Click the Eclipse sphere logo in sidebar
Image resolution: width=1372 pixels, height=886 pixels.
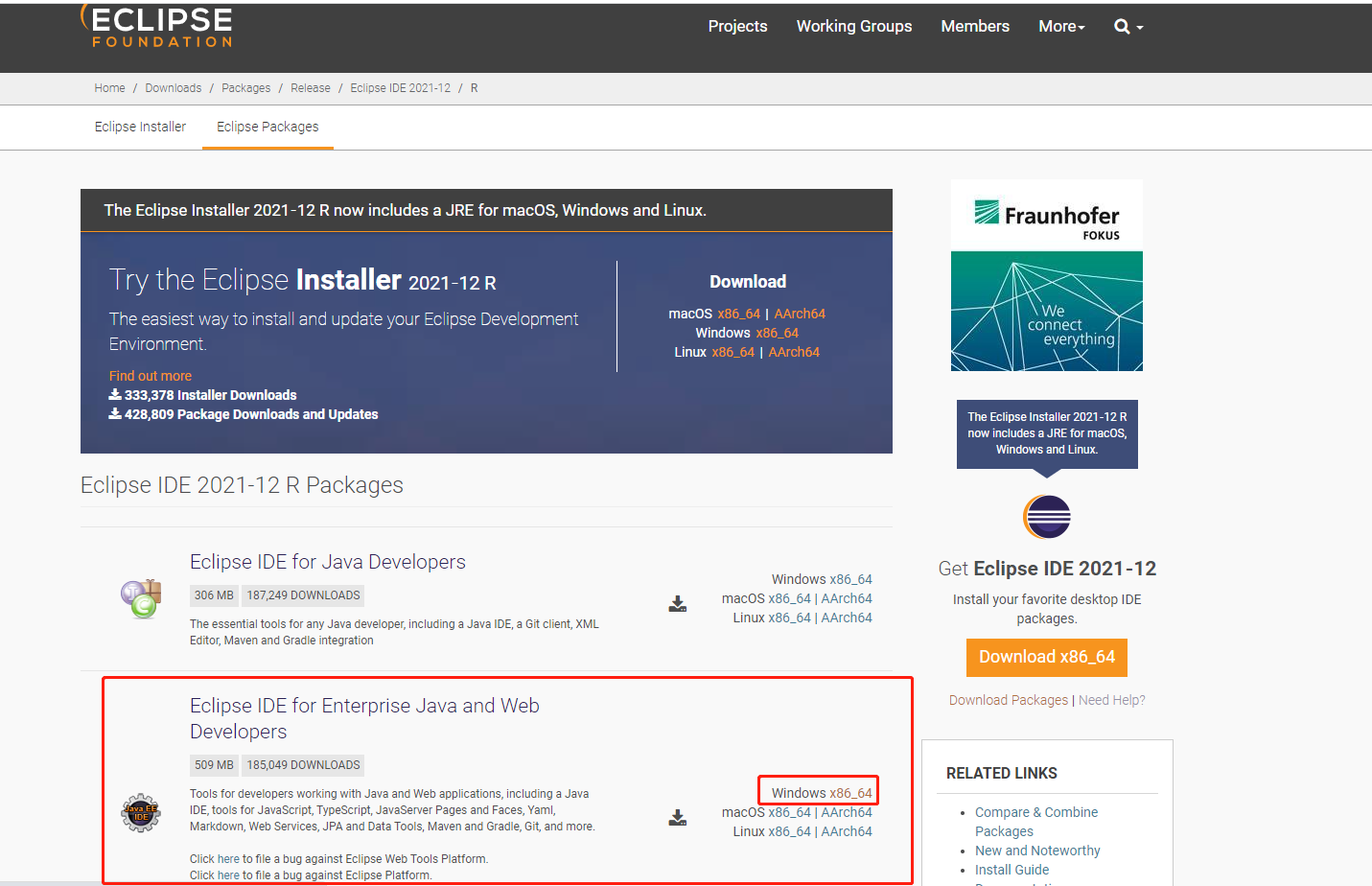tap(1047, 518)
